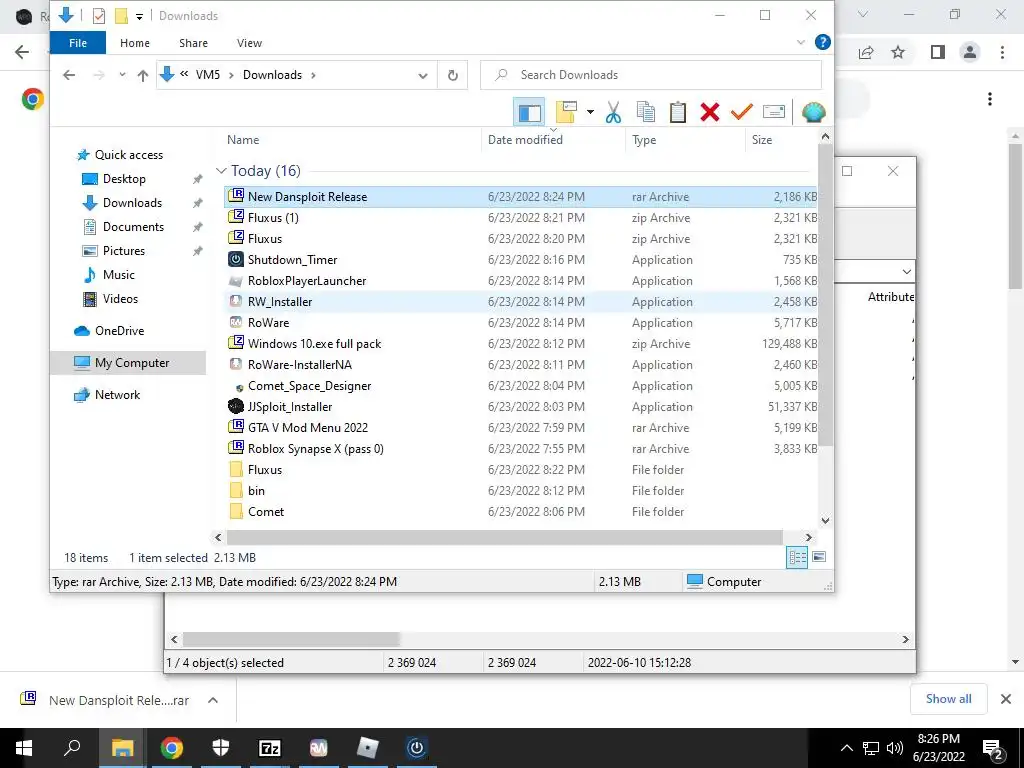Select Roblox Synapse X (pass 0) archive

[x=520, y=449]
